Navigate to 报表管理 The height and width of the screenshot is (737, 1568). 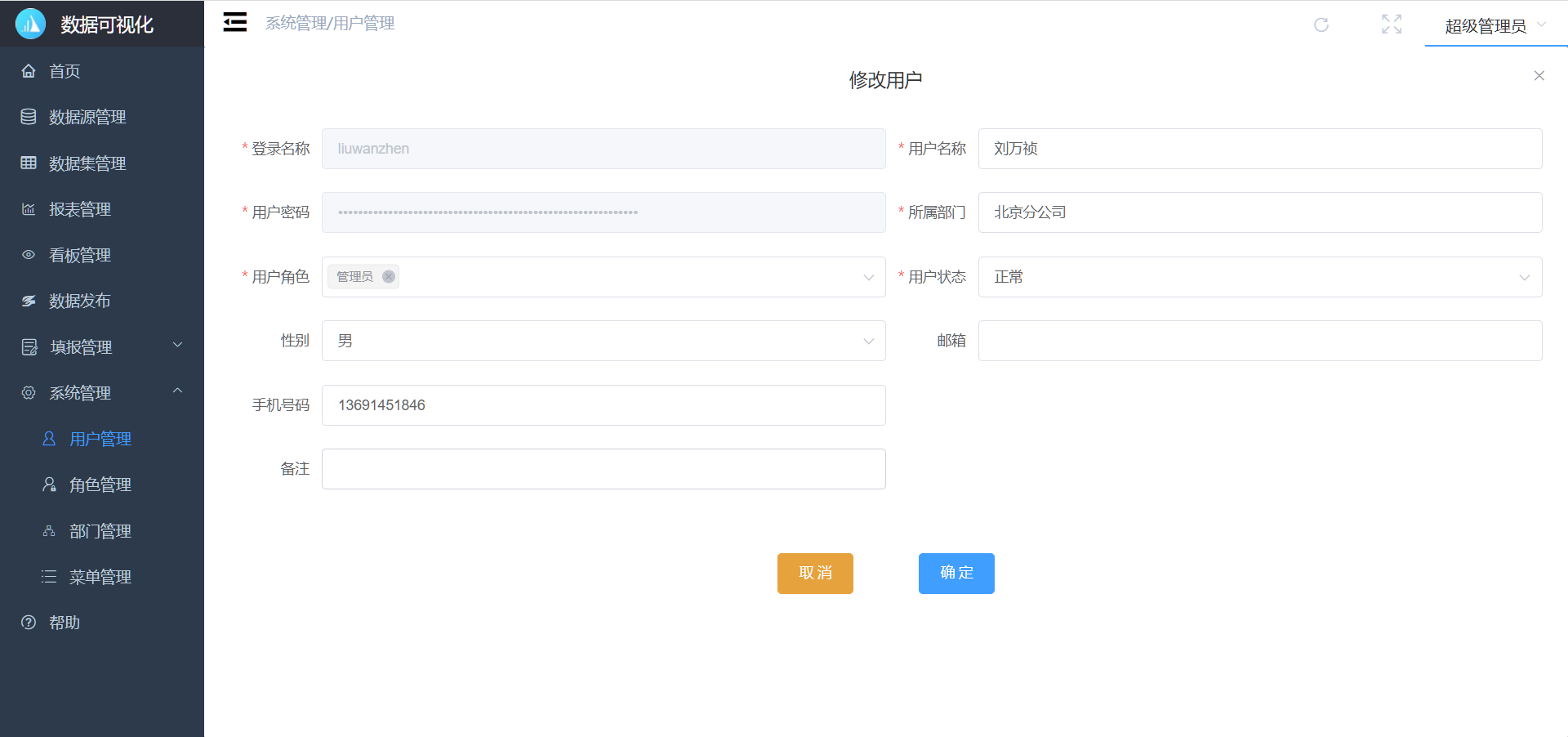[x=102, y=209]
